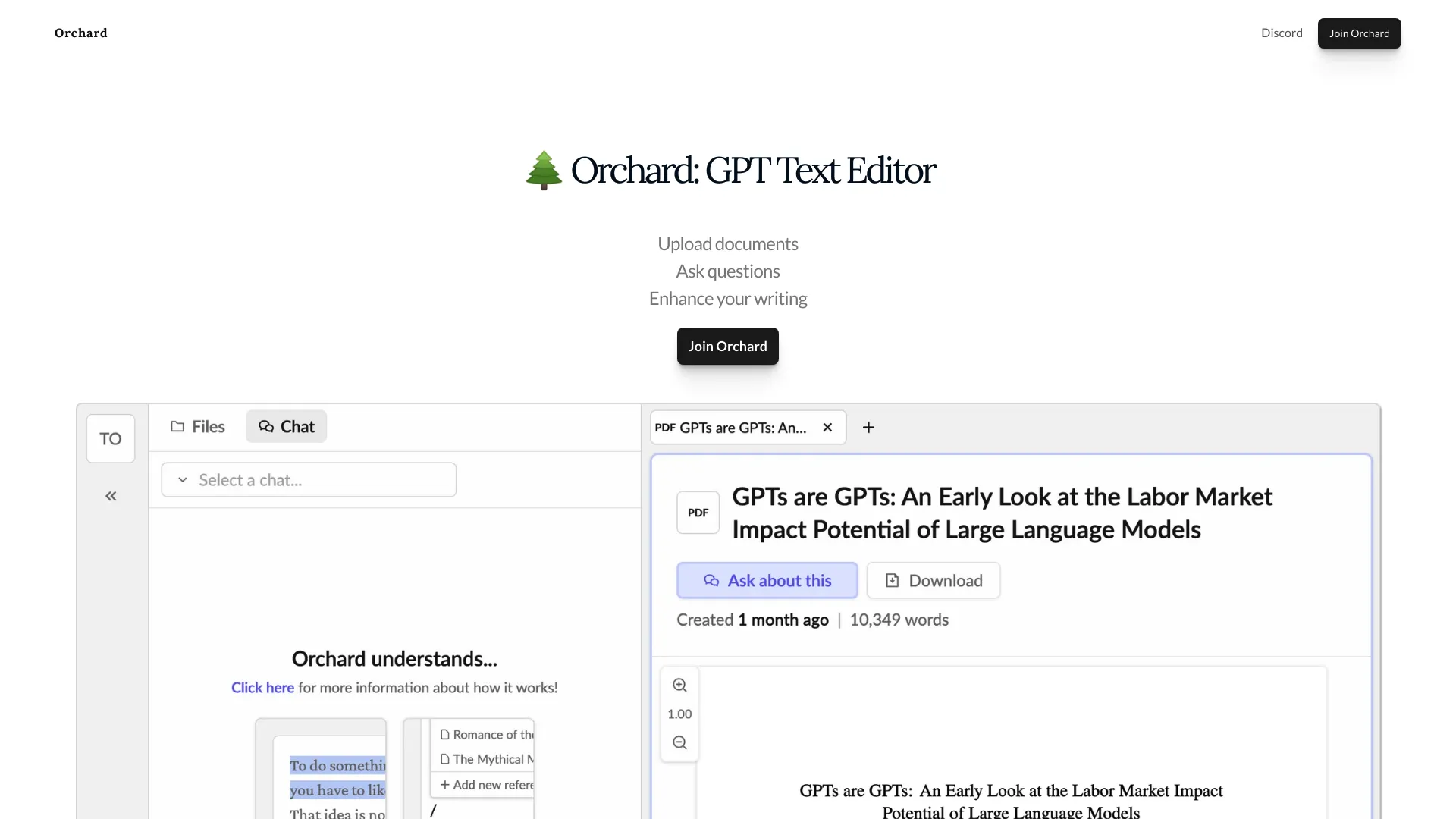Zoom out on the PDF viewer

pos(679,742)
